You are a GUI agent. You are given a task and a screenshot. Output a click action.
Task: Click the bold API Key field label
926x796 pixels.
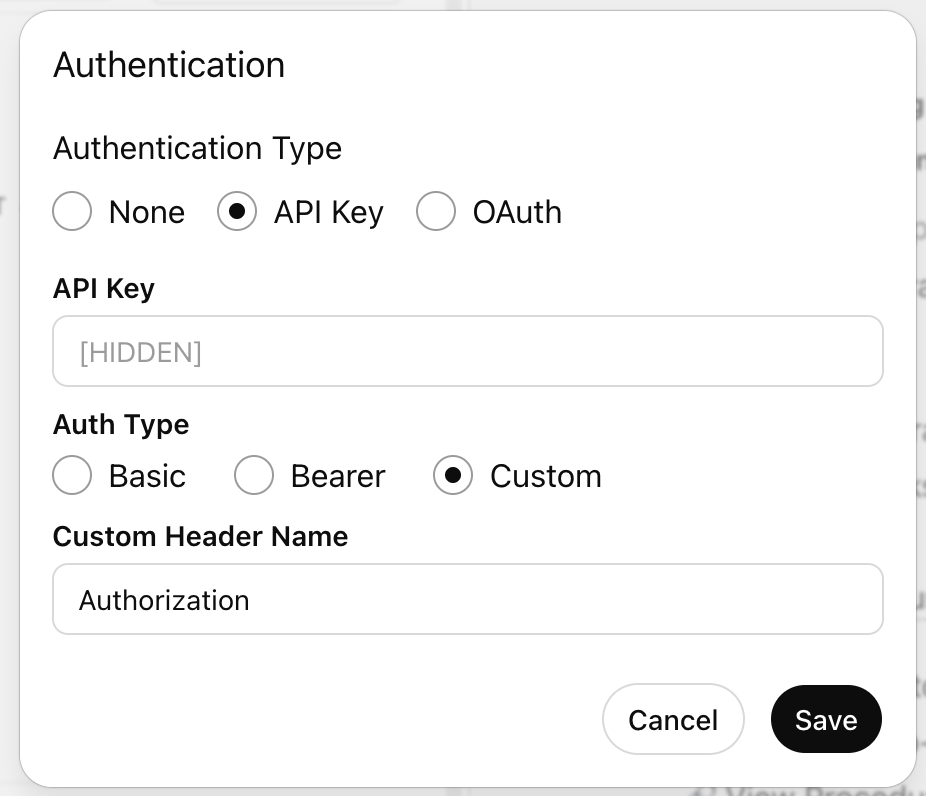pos(104,289)
